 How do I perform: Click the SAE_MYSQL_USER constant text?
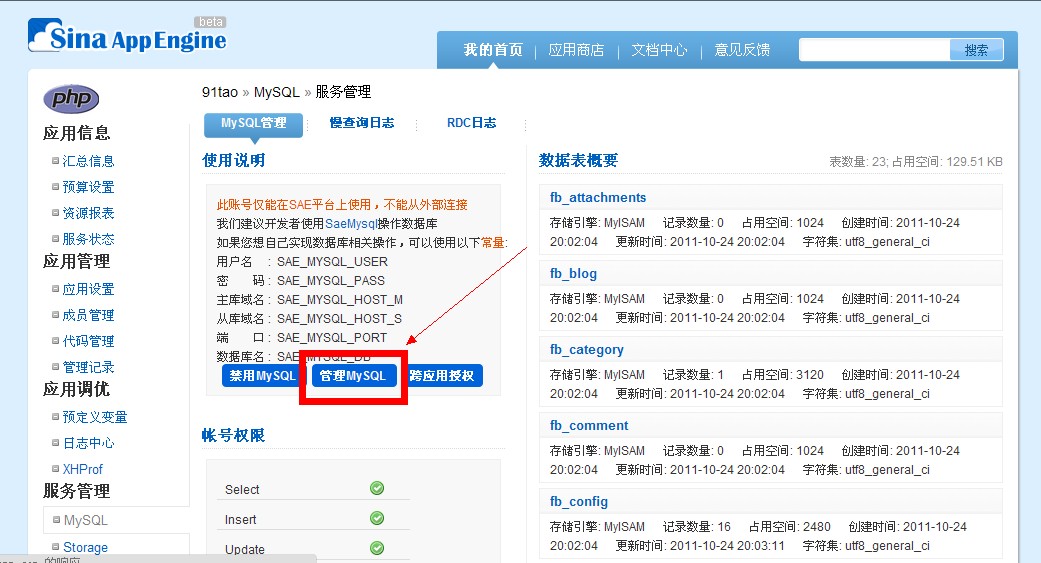point(333,262)
